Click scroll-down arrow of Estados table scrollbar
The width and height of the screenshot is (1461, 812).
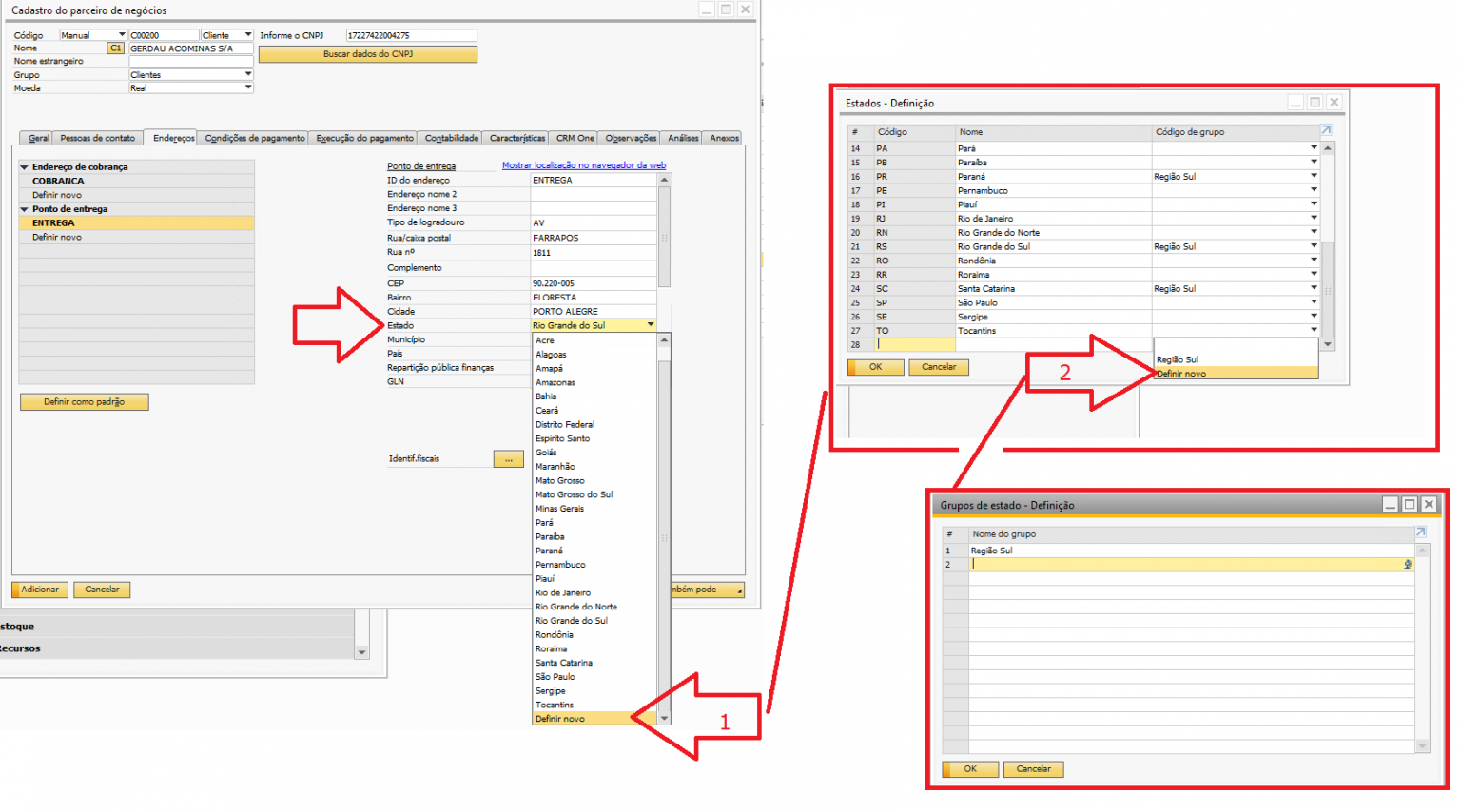click(x=1328, y=344)
